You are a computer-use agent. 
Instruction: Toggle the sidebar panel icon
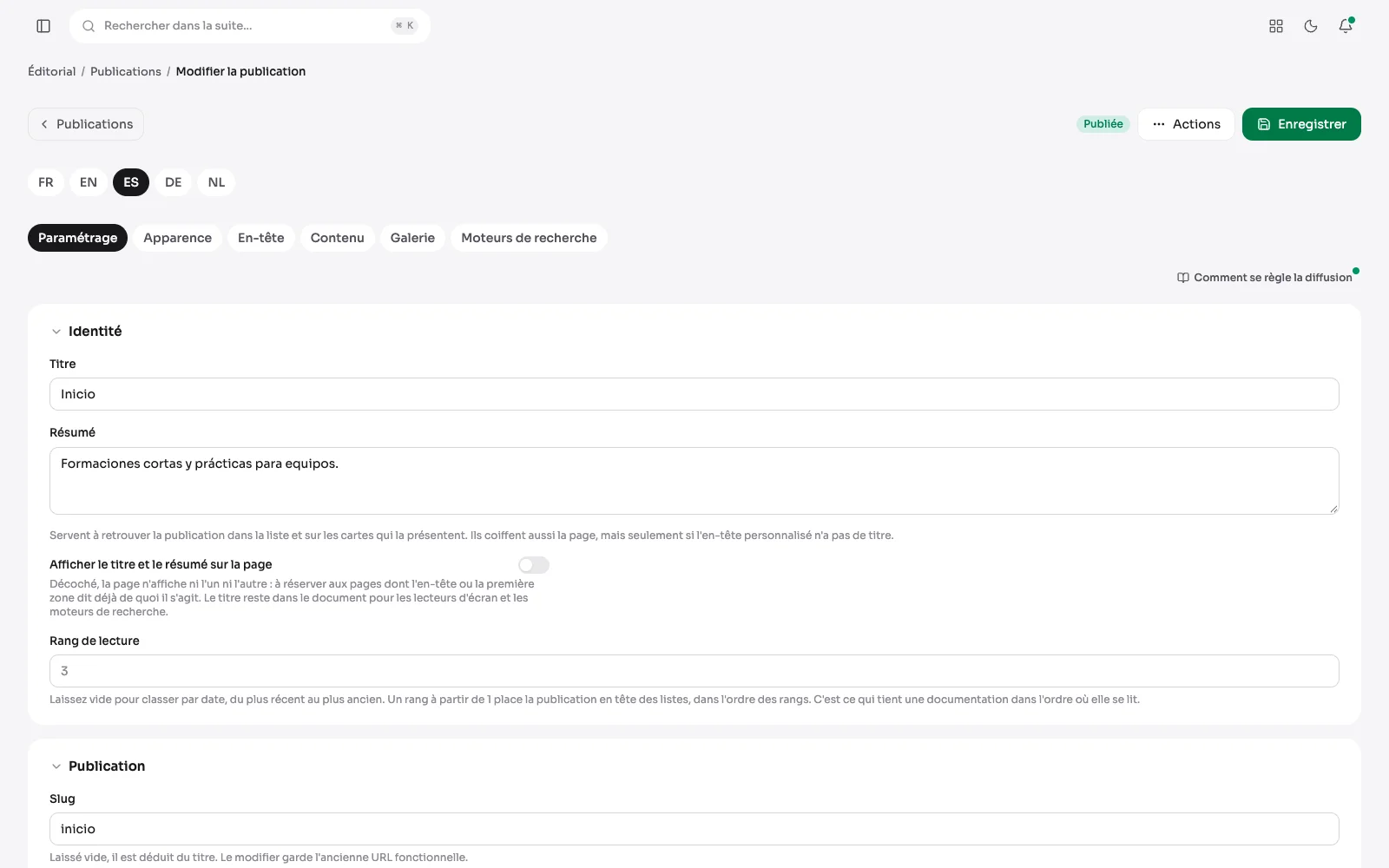[43, 26]
